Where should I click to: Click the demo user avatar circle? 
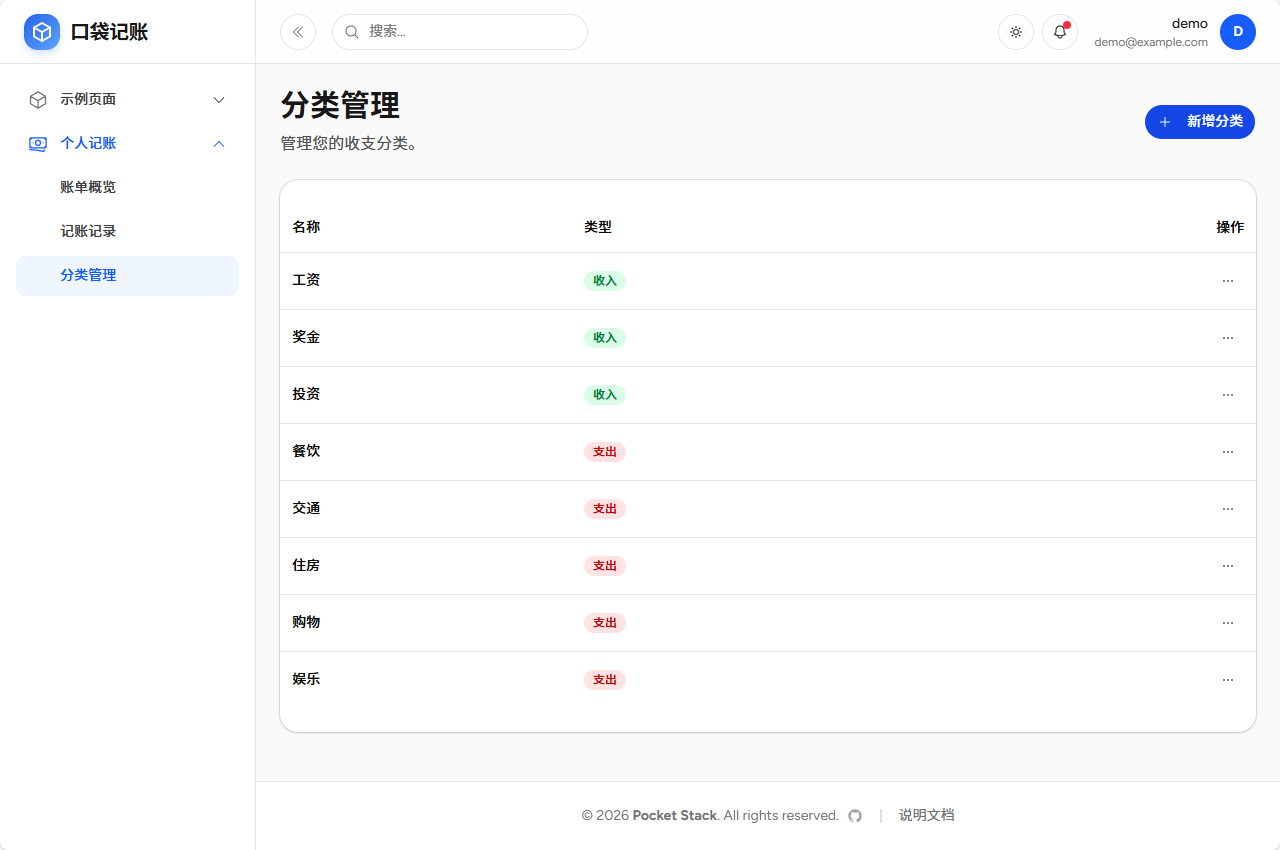[x=1238, y=31]
